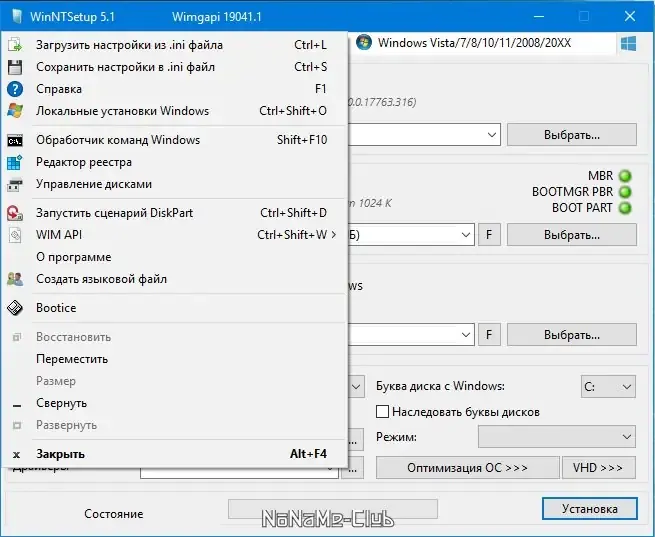The height and width of the screenshot is (537, 655).
Task: Select Локальные установки Windows entry
Action: pos(175,111)
